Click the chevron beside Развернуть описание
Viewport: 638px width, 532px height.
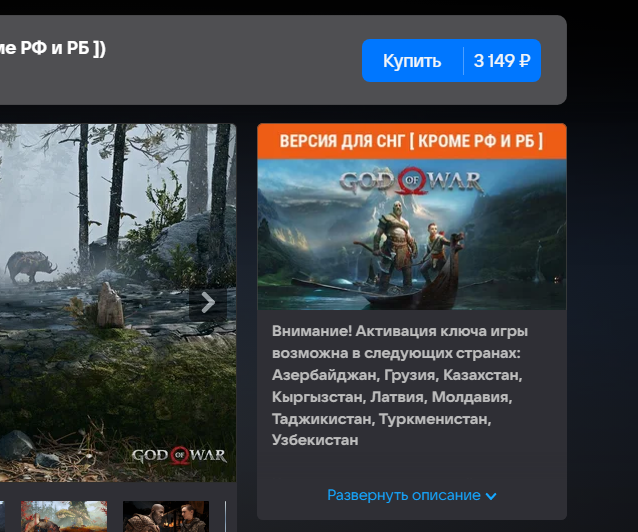[491, 496]
